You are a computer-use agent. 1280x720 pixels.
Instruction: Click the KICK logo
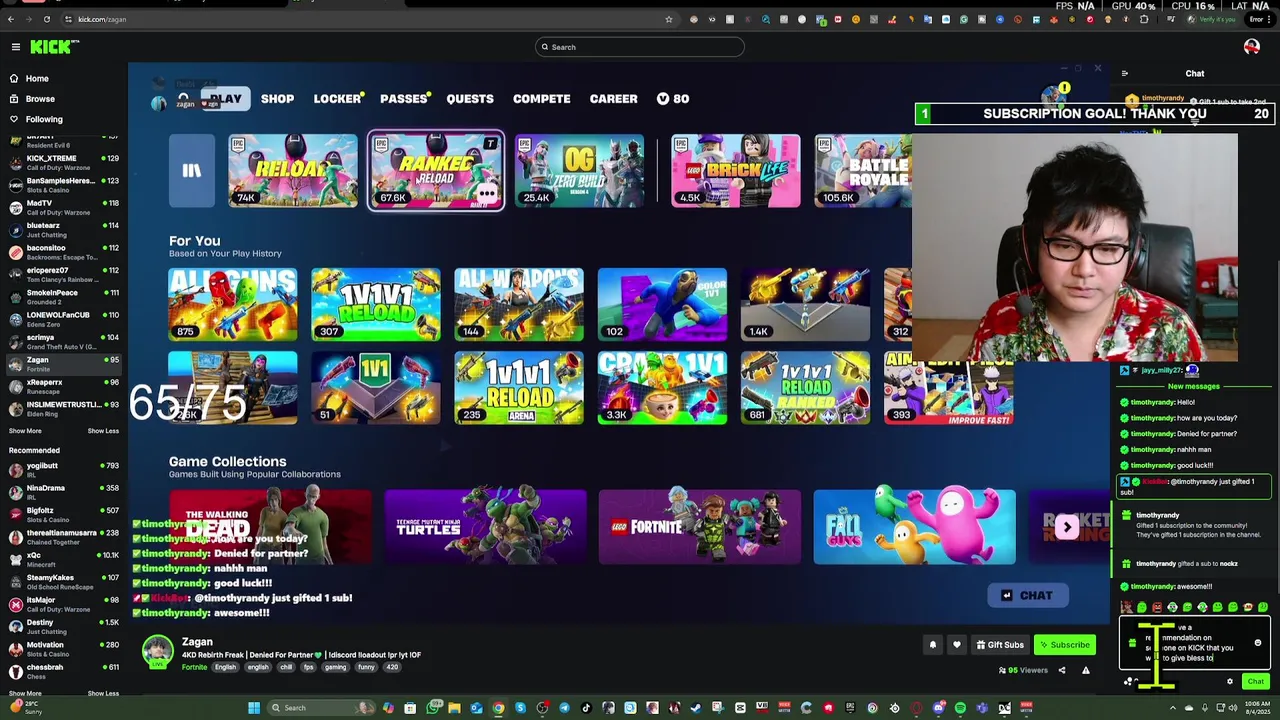coord(53,47)
